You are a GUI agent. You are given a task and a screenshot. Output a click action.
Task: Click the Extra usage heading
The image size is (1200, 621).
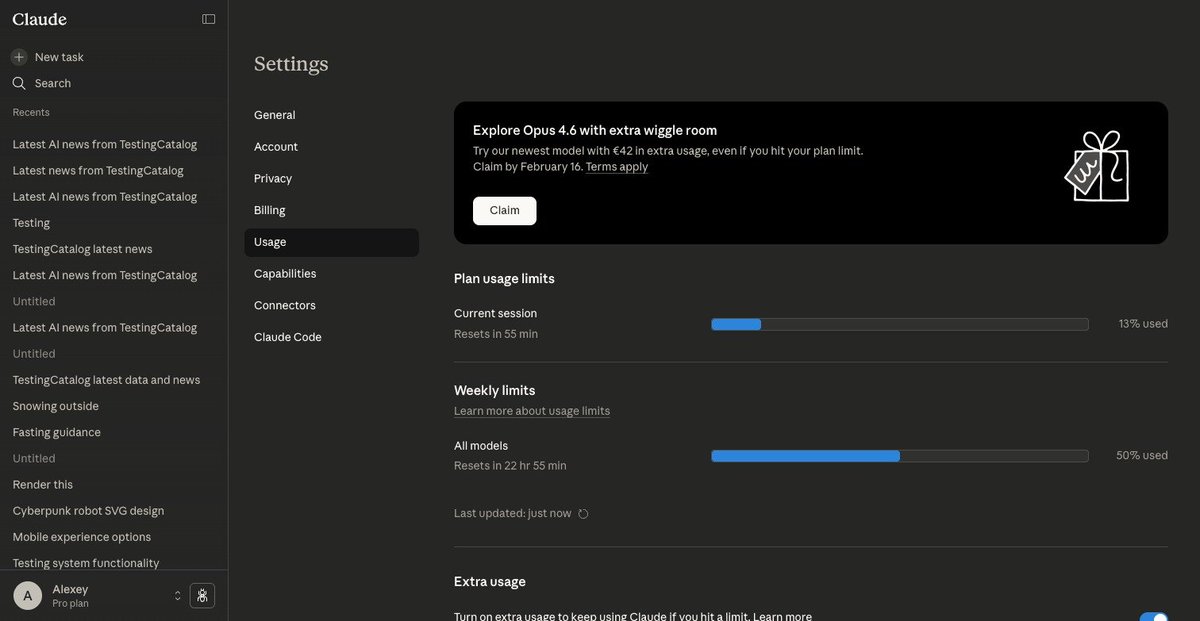pos(490,581)
